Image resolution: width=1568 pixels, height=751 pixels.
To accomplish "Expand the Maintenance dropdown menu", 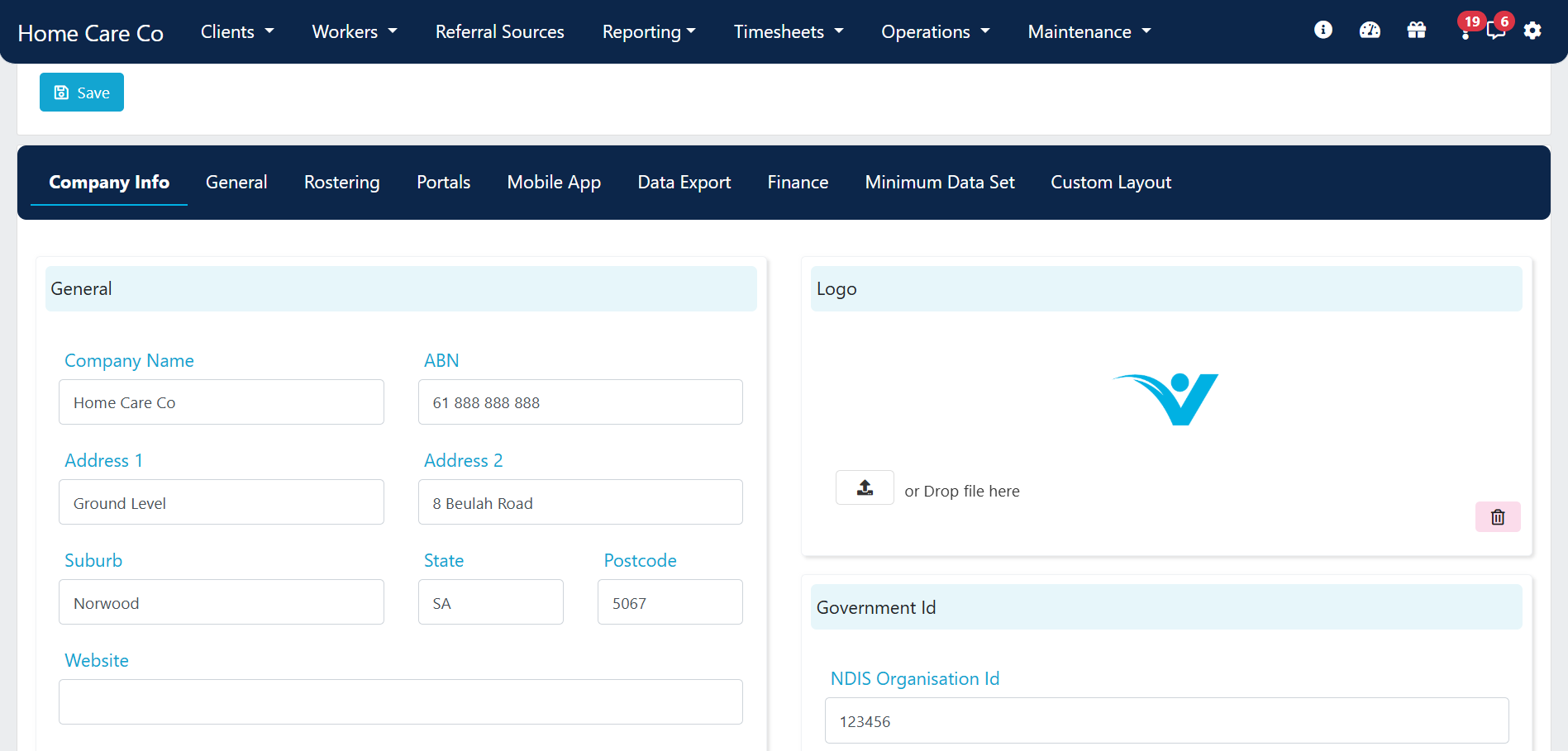I will (1089, 31).
